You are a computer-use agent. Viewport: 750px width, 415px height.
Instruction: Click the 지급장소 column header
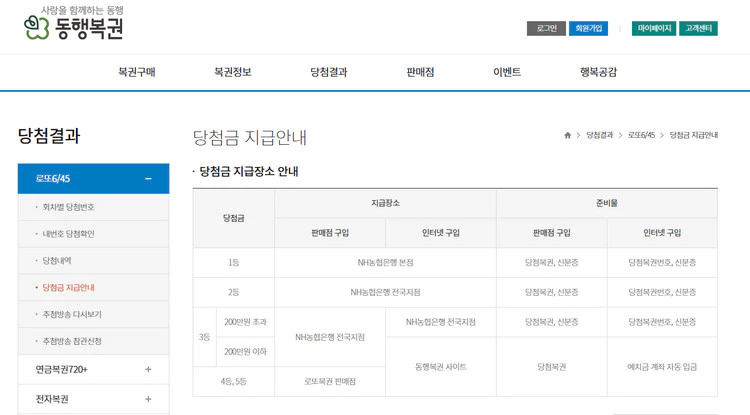click(386, 203)
